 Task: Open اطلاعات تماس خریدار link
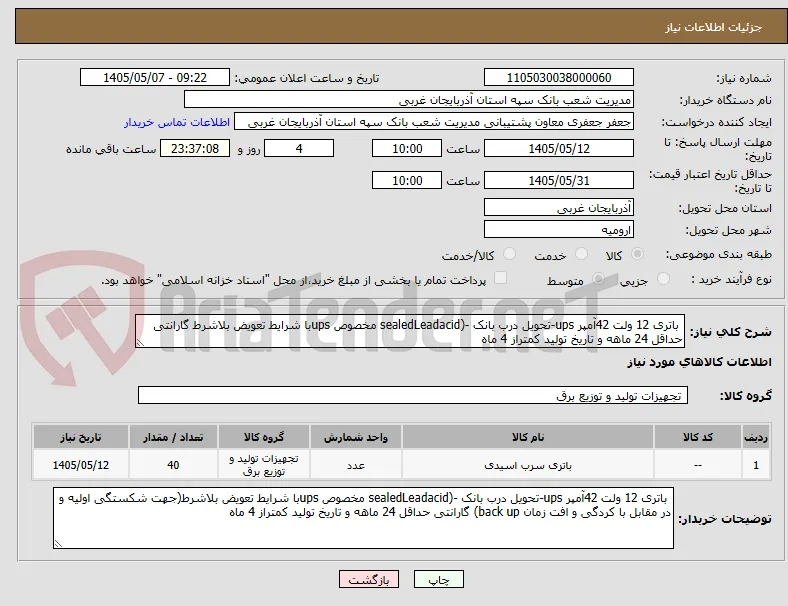177,122
